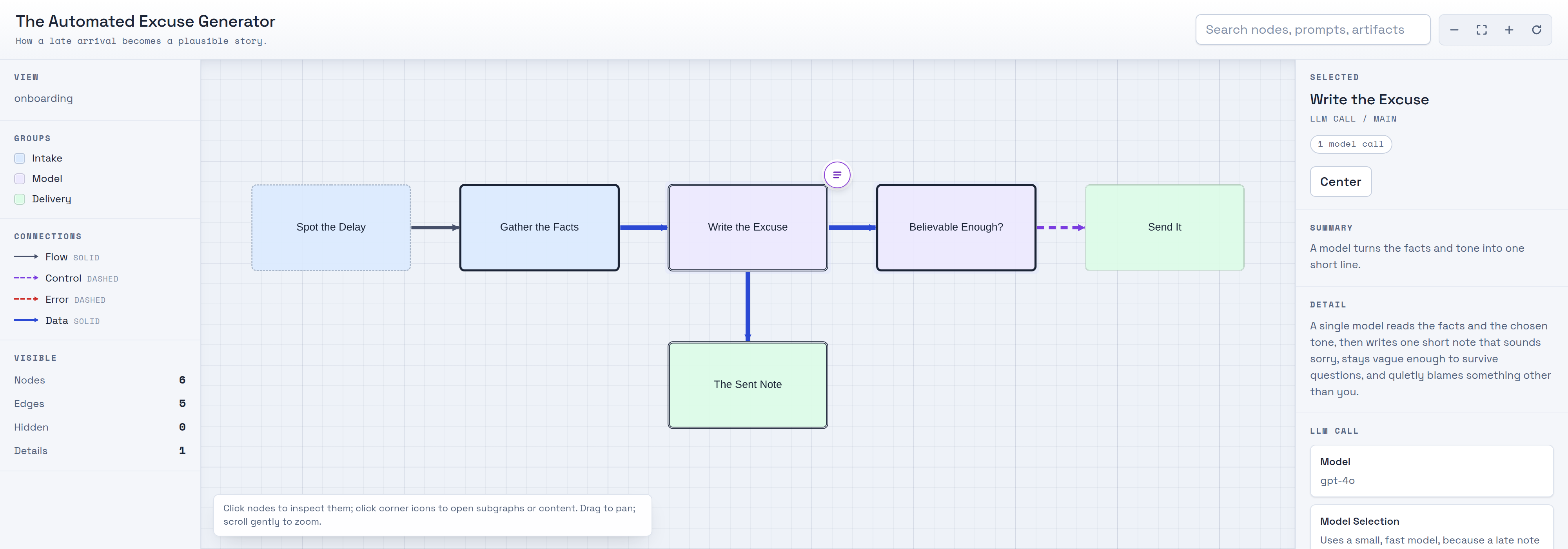Image resolution: width=1568 pixels, height=549 pixels.
Task: Click the fit-to-screen icon
Action: 1482,30
